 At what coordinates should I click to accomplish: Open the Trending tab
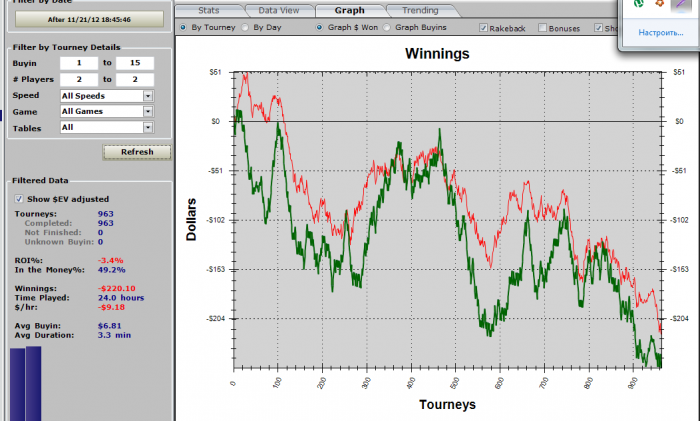420,10
